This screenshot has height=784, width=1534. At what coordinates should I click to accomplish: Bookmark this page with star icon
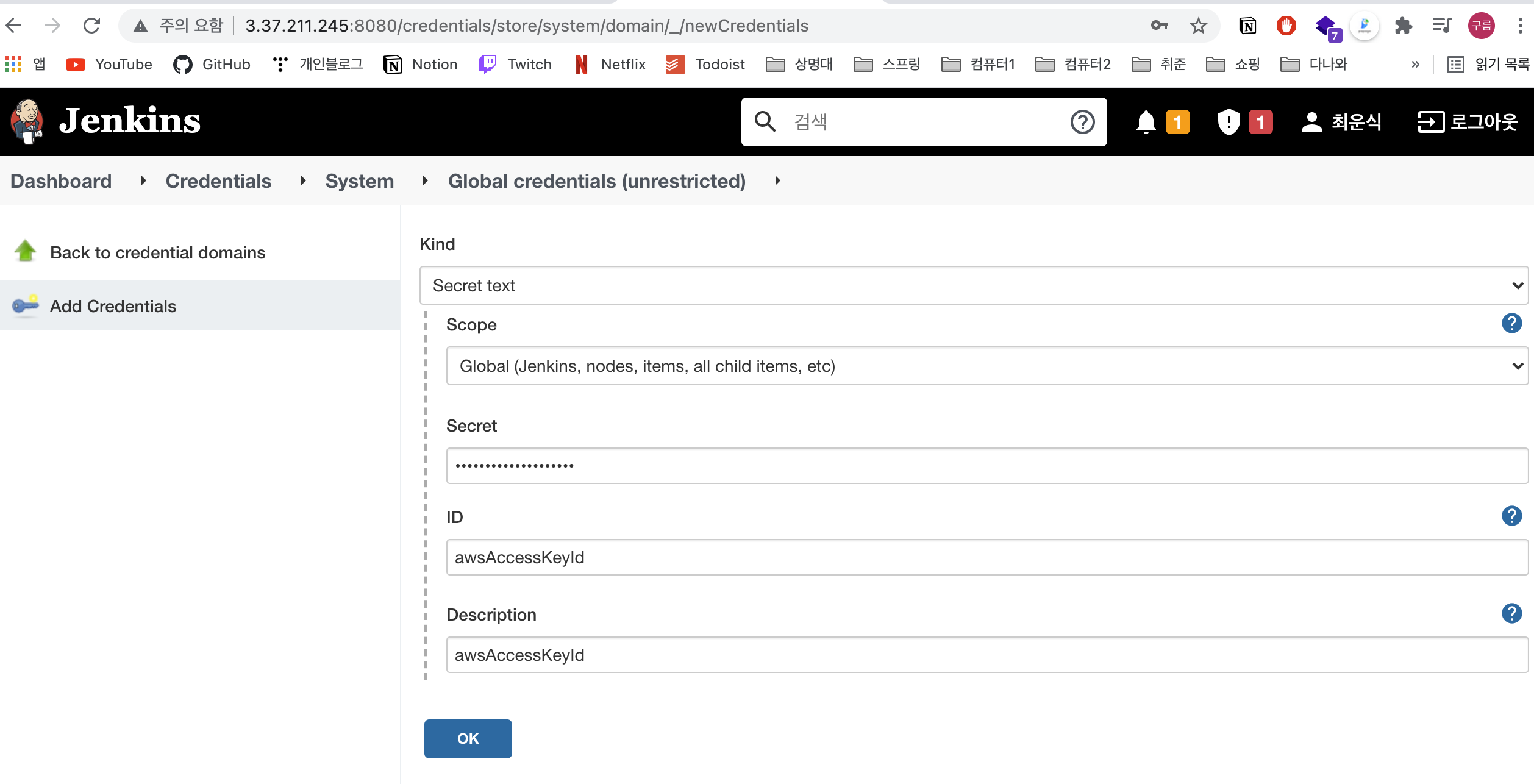1198,26
